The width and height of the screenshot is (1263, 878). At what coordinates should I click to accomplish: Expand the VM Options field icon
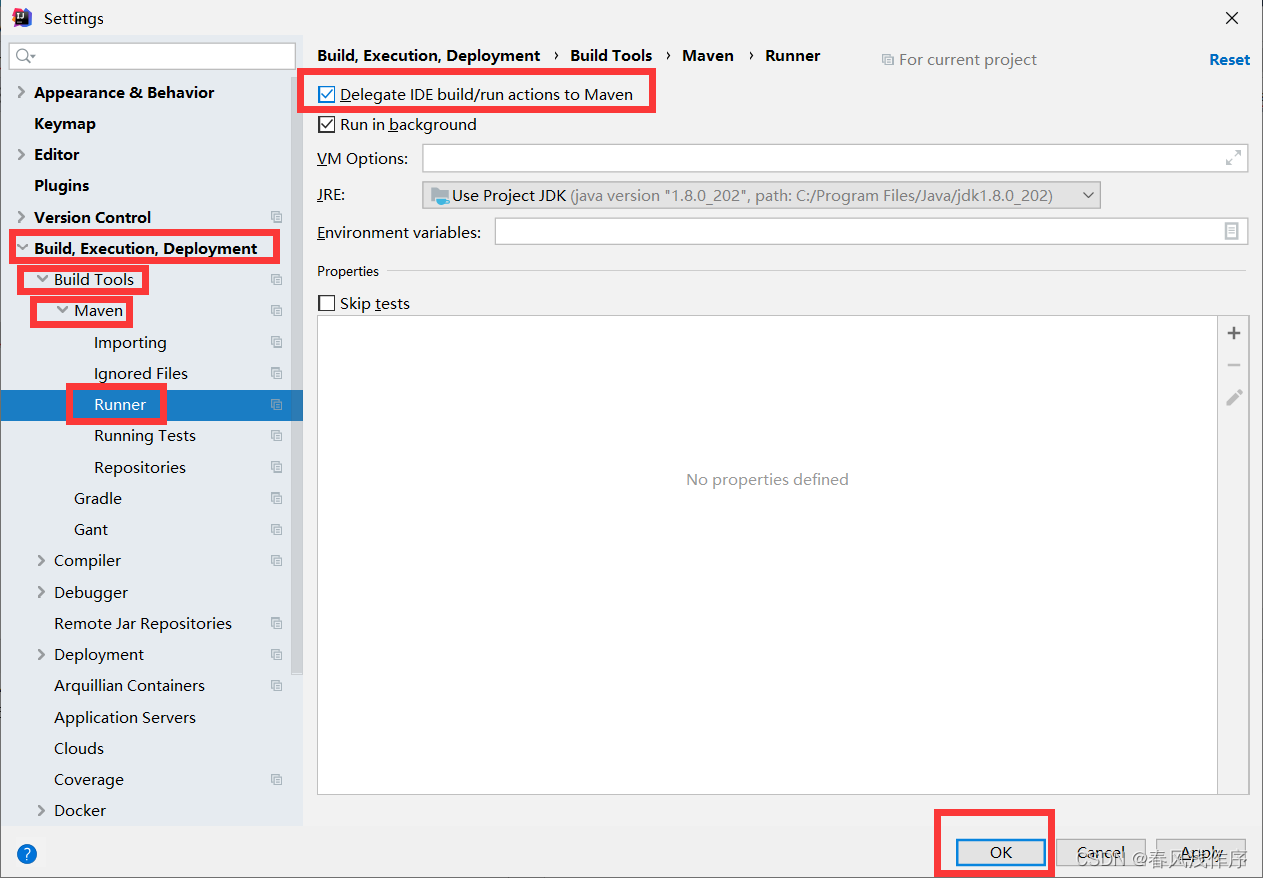click(x=1233, y=158)
